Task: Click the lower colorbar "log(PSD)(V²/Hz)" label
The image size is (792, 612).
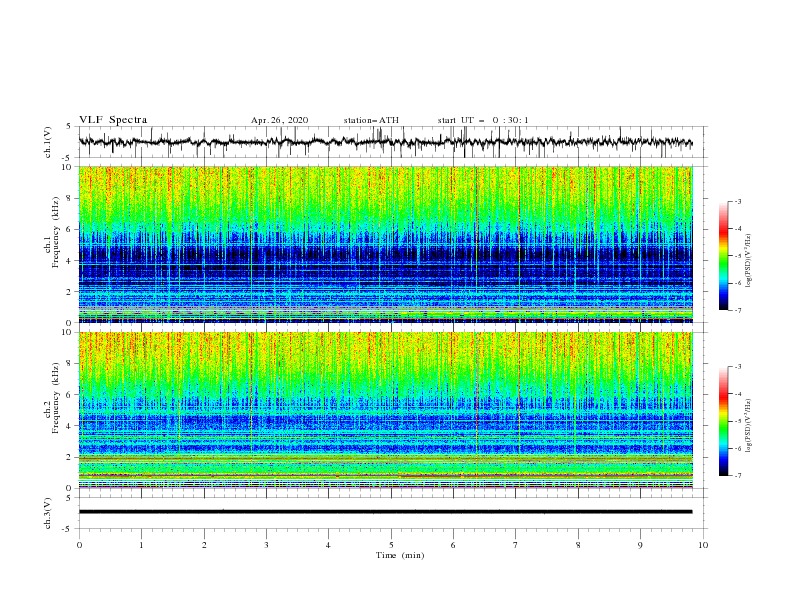Action: pos(748,425)
